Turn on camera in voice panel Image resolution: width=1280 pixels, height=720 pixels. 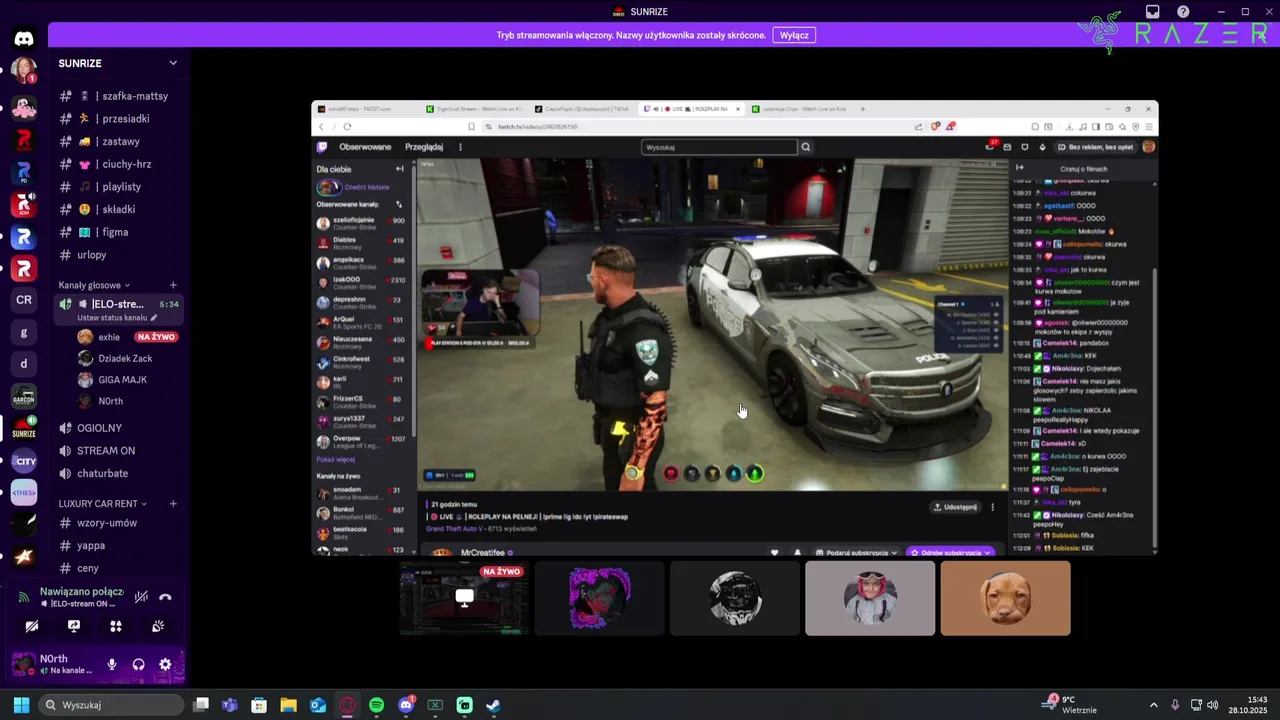tap(32, 626)
